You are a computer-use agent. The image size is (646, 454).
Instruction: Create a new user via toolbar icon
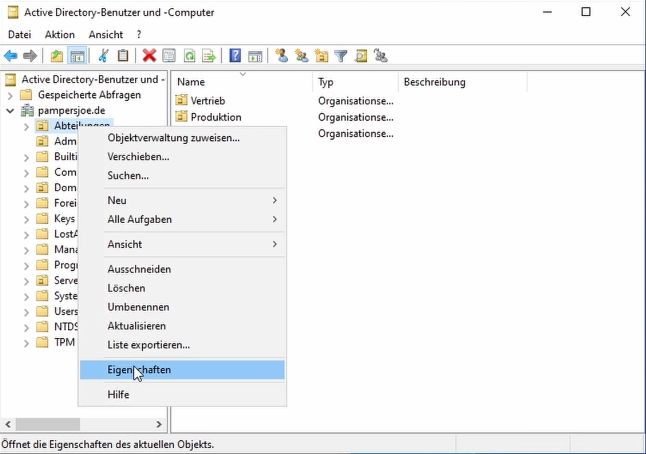coord(282,56)
